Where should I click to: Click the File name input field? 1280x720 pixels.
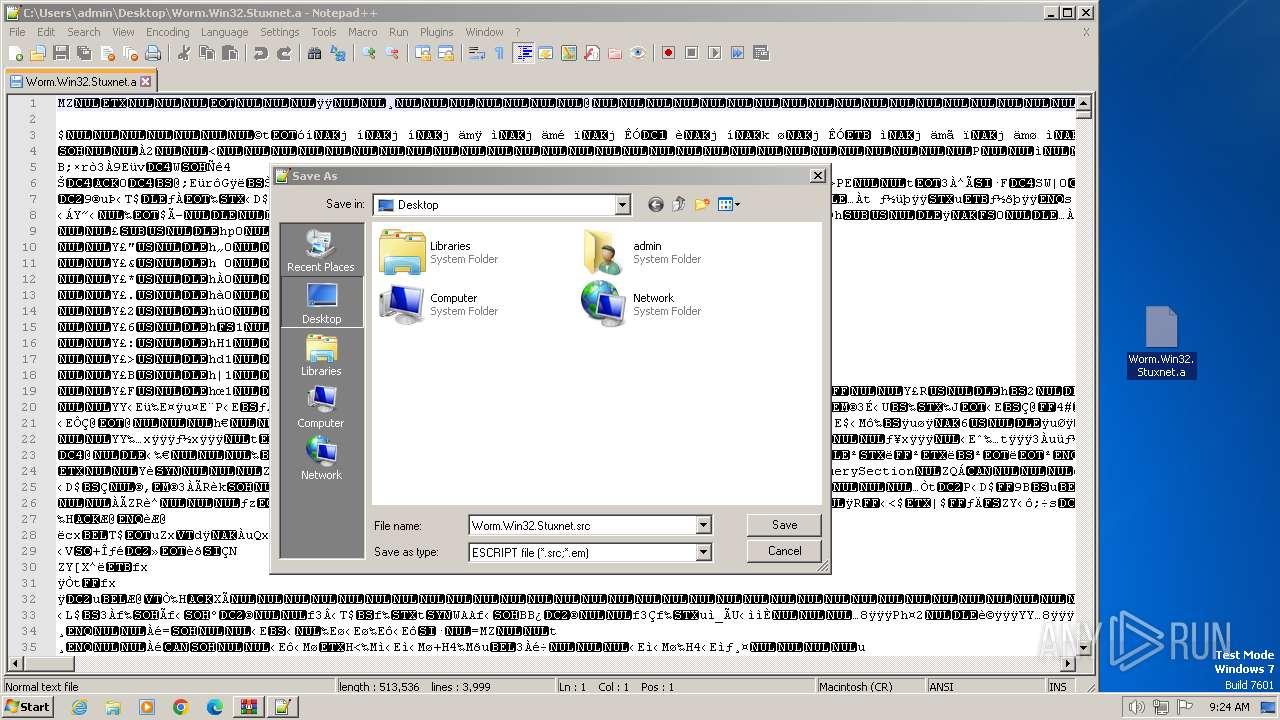[582, 525]
